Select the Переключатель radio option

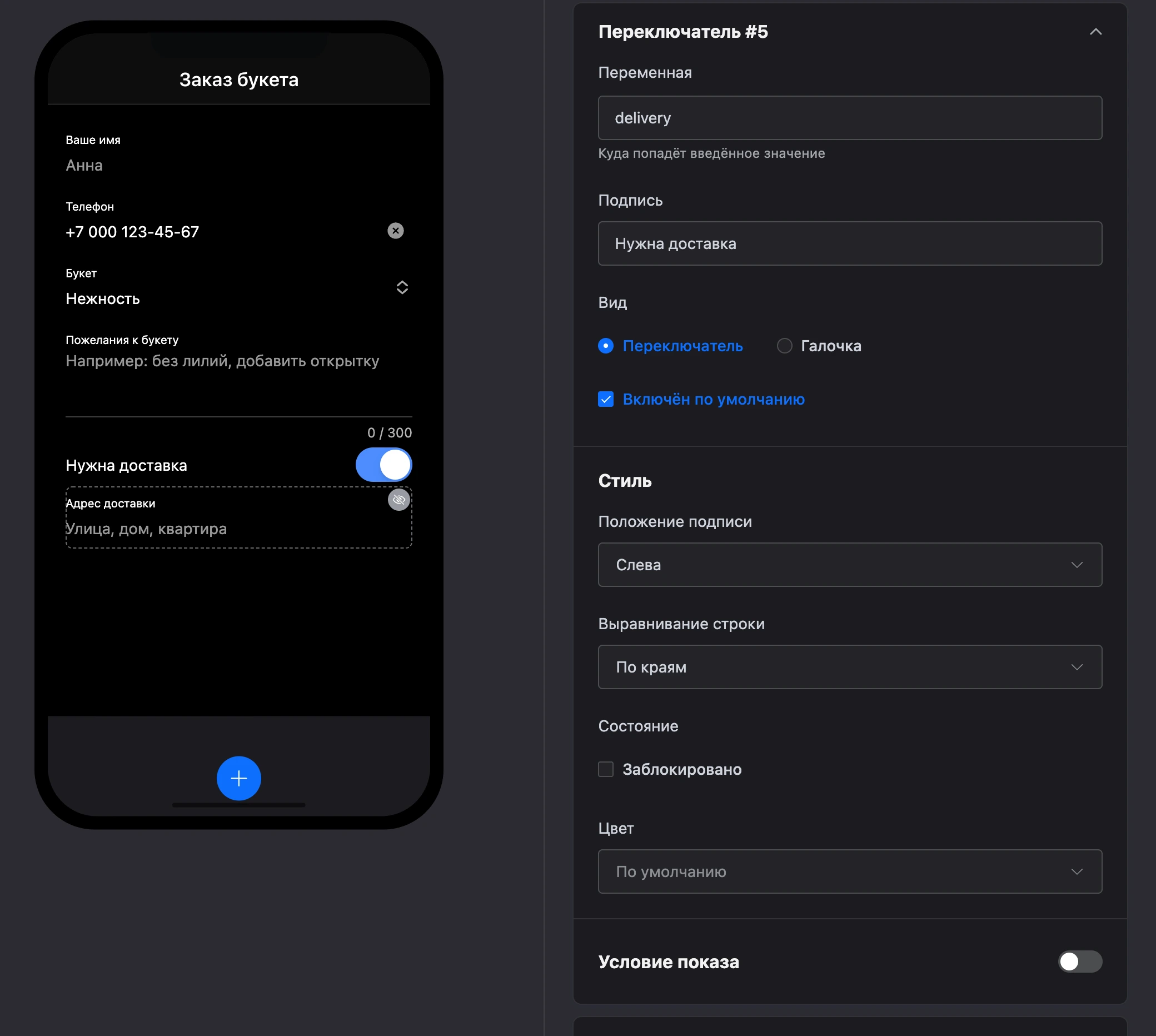tap(606, 346)
